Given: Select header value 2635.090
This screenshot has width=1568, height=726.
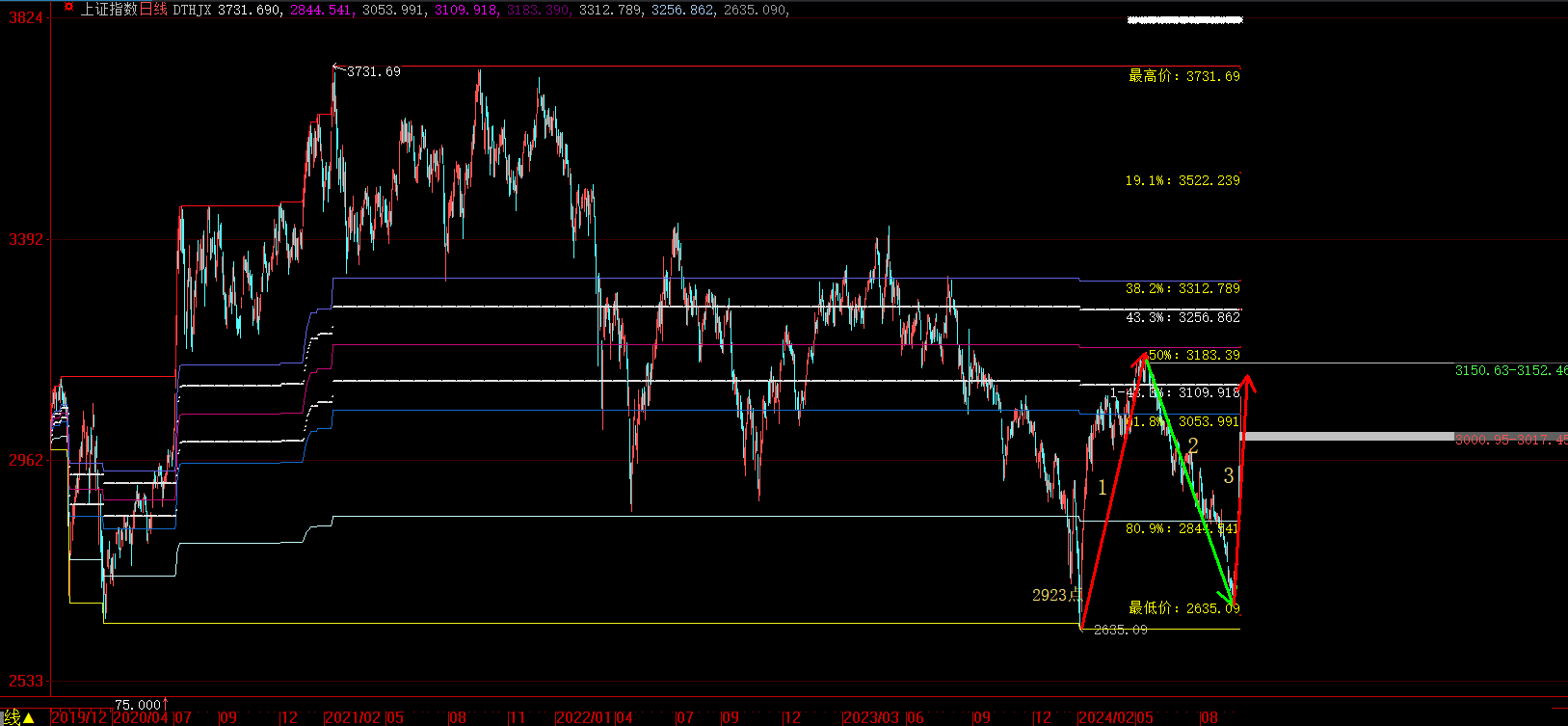Looking at the screenshot, I should [x=756, y=10].
